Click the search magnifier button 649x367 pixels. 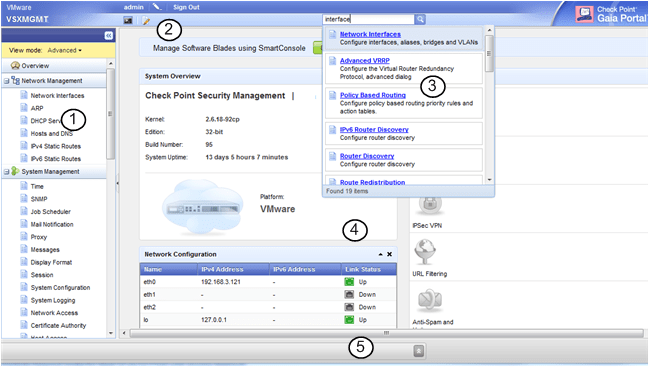pos(420,19)
